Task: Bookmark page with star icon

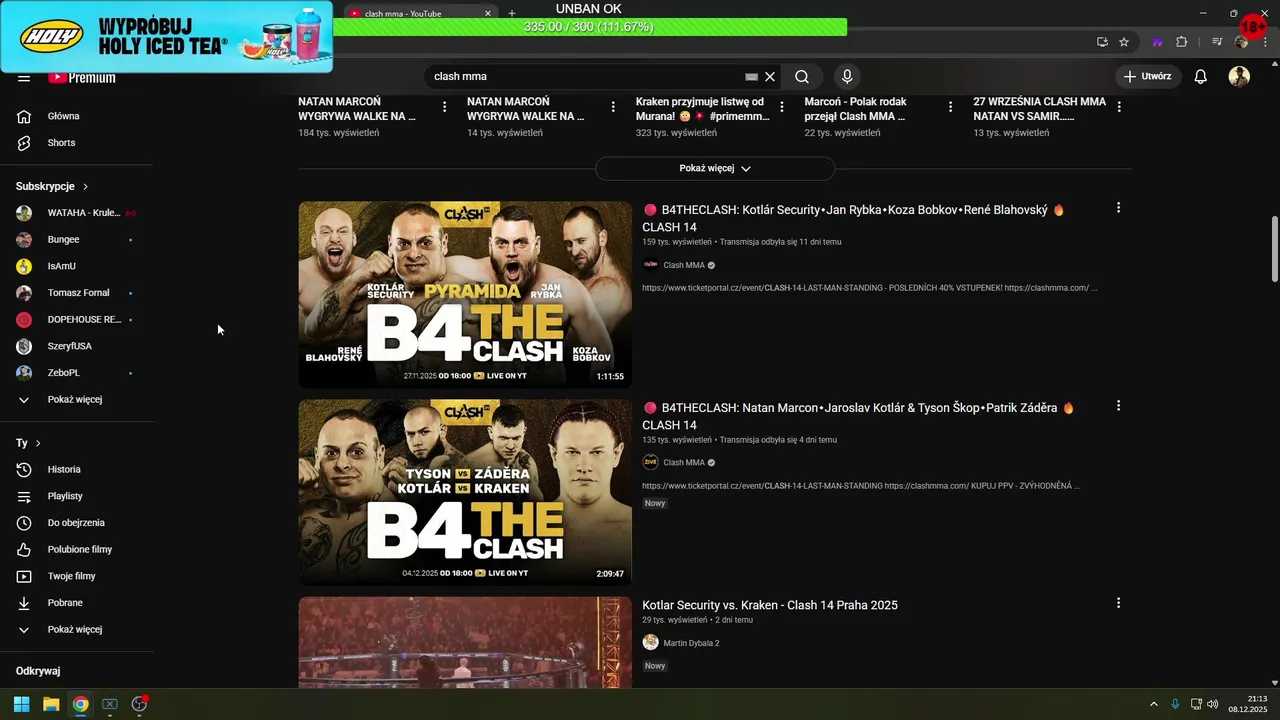Action: point(1124,42)
